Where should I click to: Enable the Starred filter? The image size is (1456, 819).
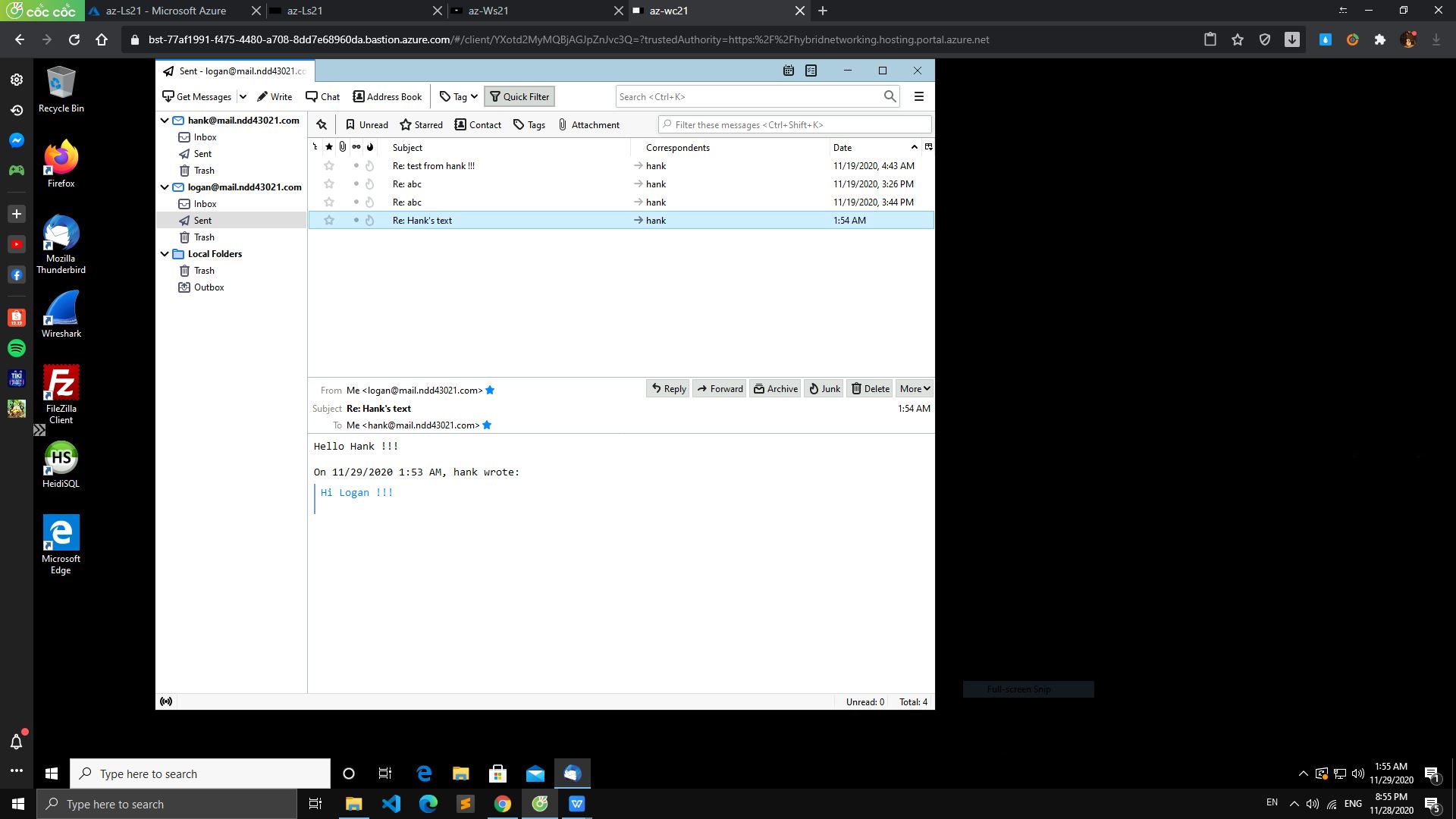422,124
